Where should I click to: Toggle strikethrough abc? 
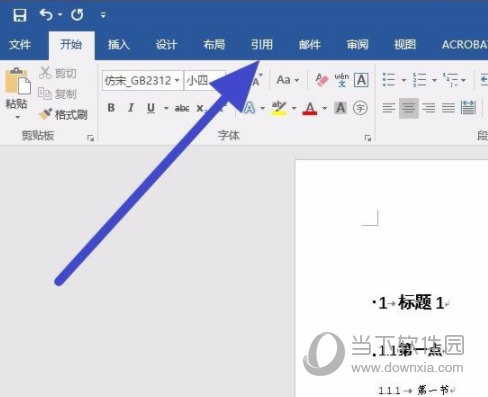pos(182,108)
